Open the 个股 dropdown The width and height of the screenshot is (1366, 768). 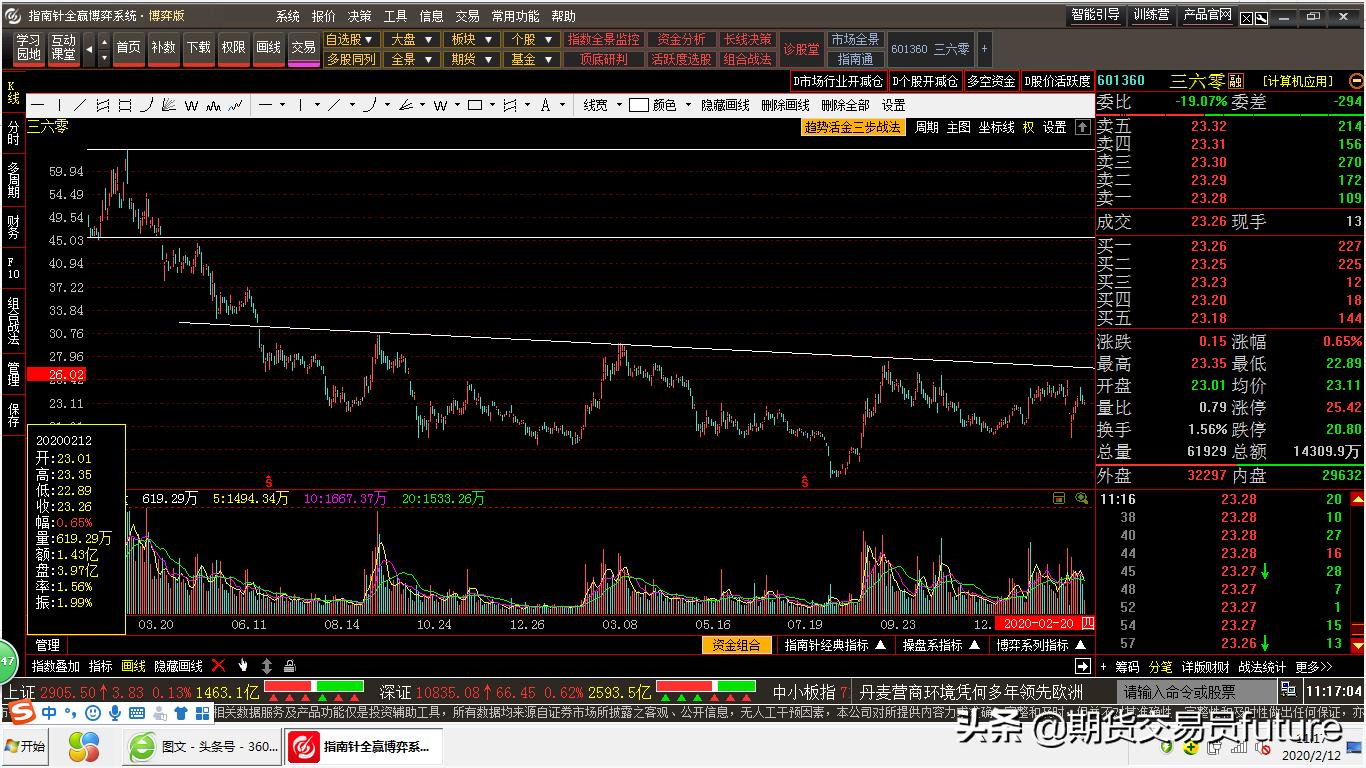[531, 39]
